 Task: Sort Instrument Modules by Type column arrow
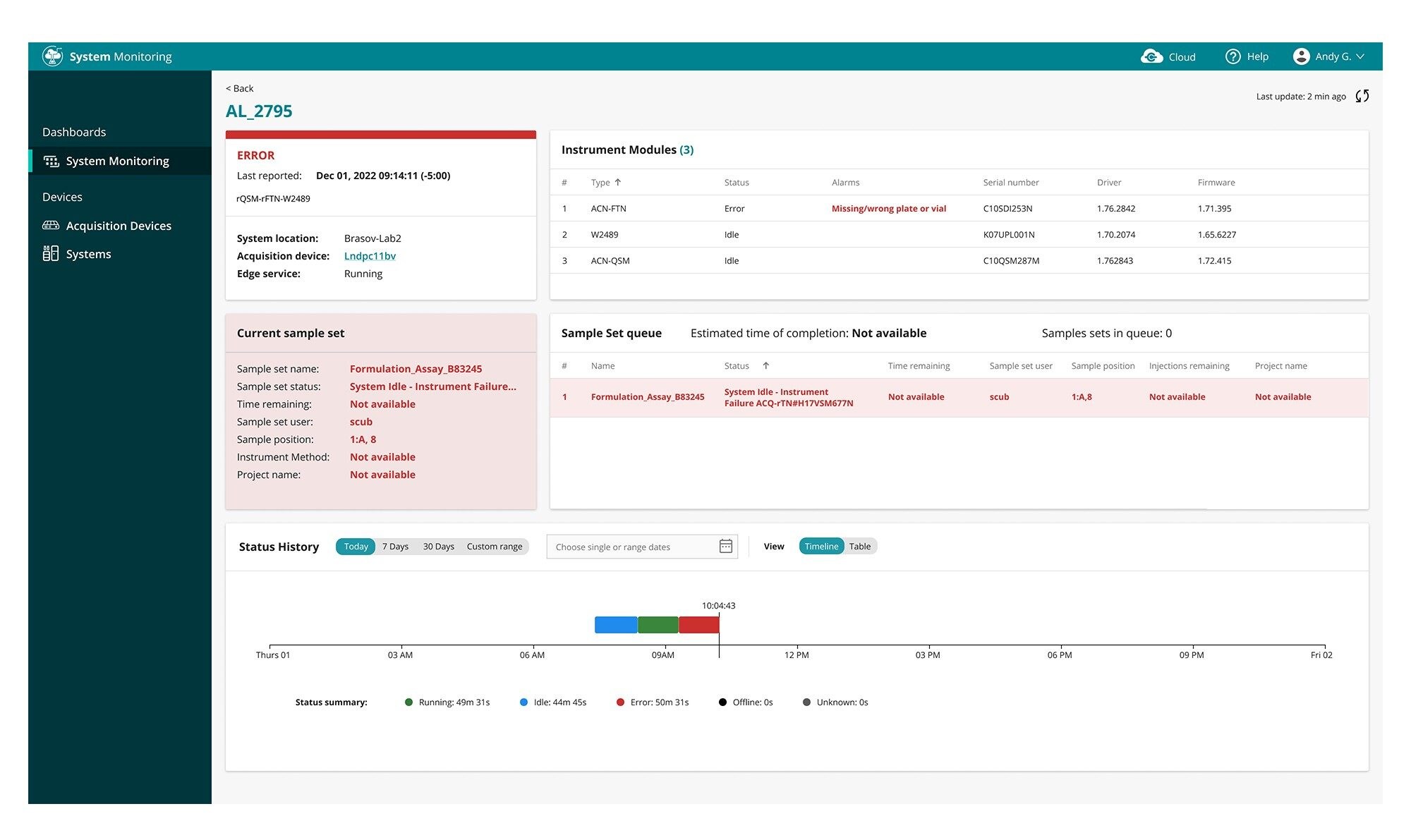coord(617,181)
